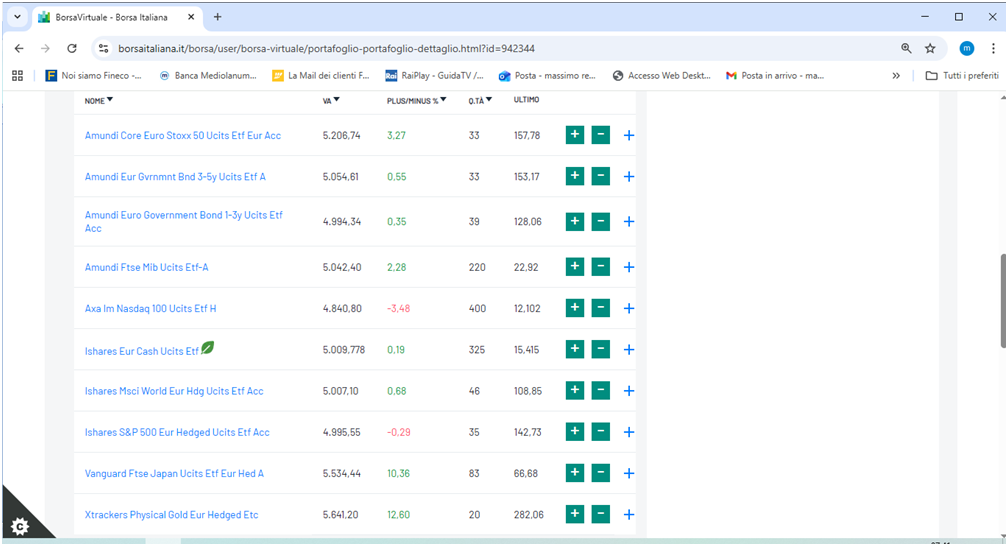Expand Ishares S&P 500 row with blue plus

629,432
